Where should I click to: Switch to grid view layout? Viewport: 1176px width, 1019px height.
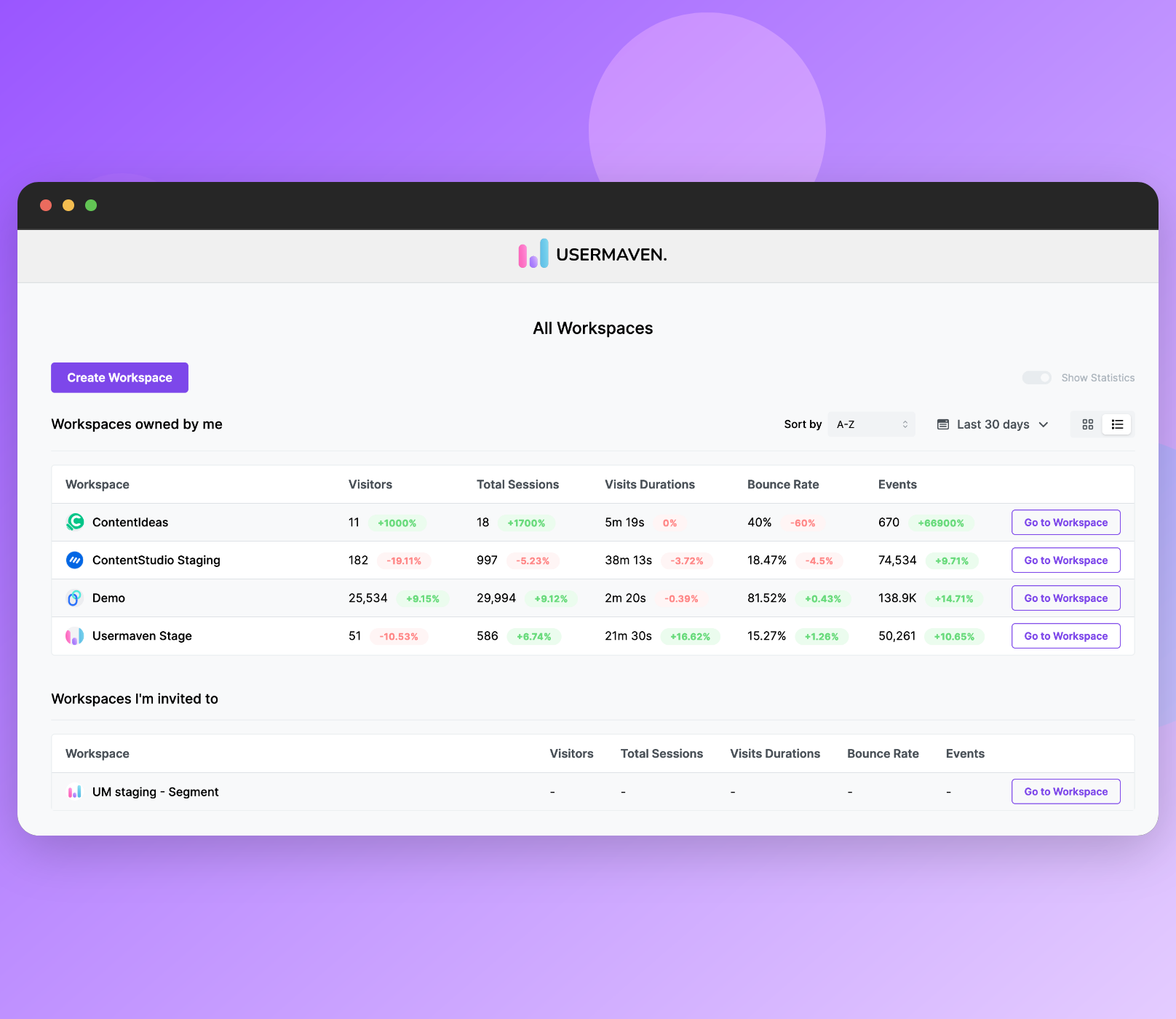pos(1088,424)
